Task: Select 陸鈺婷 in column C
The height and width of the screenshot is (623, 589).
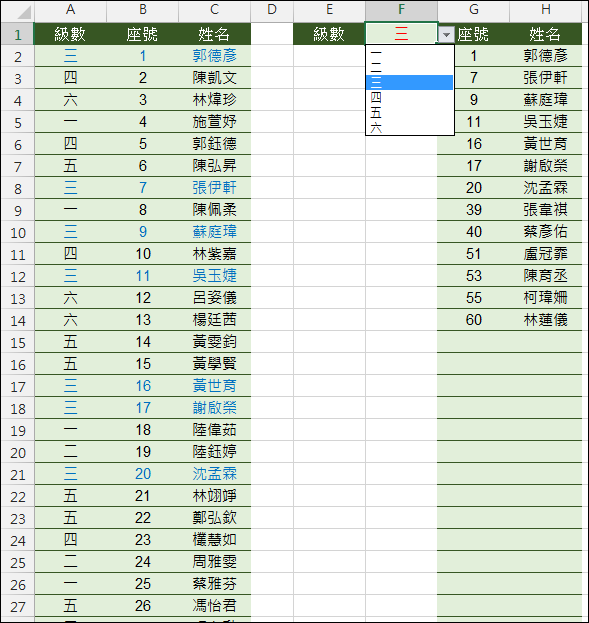Action: 215,452
